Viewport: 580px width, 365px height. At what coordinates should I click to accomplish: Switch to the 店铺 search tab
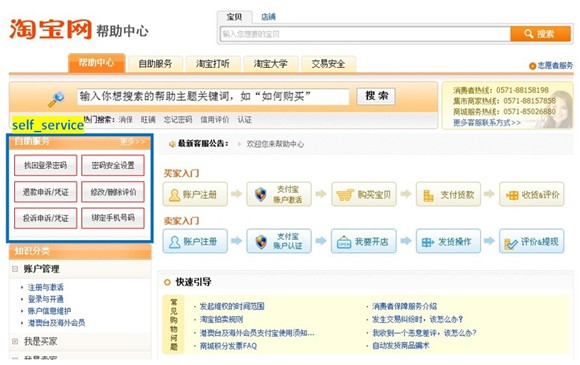tap(268, 17)
